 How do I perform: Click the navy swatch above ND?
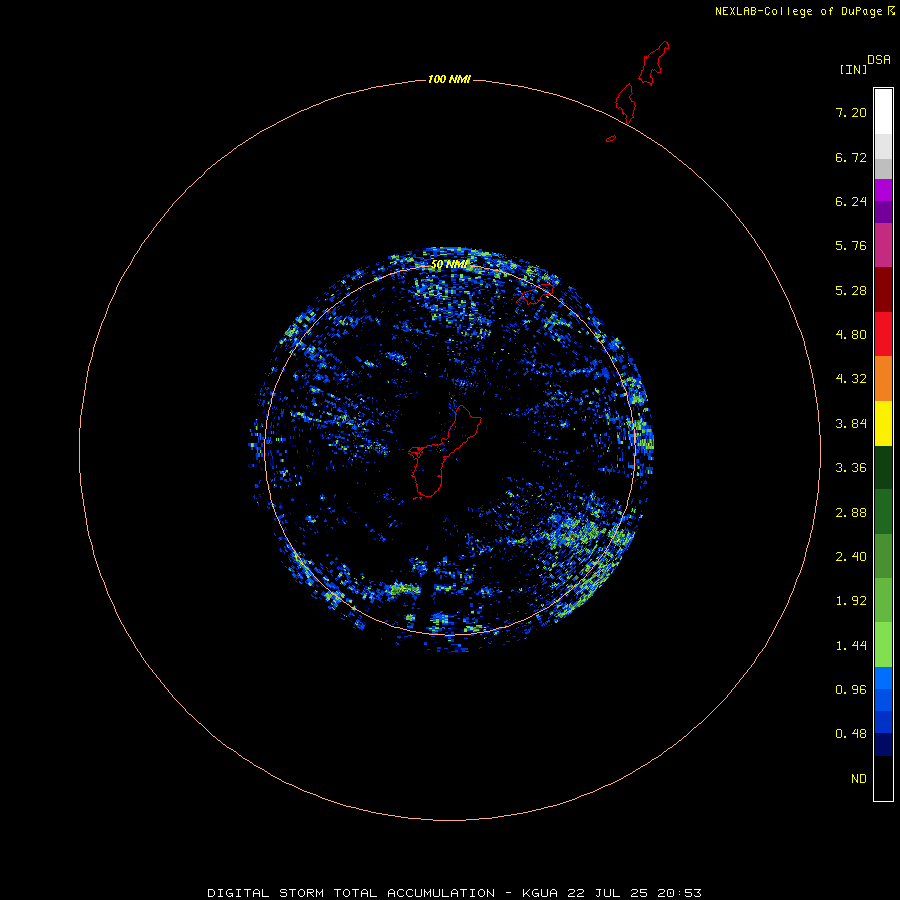883,744
